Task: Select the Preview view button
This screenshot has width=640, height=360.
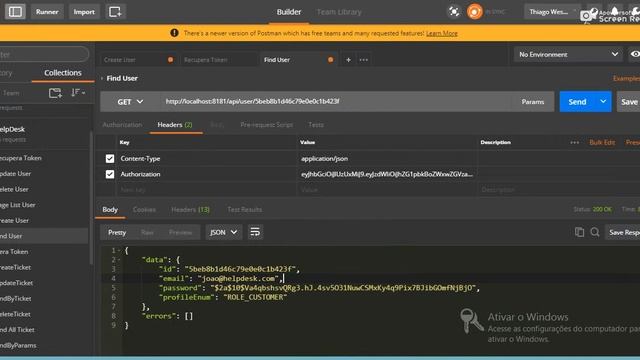Action: tap(180, 232)
